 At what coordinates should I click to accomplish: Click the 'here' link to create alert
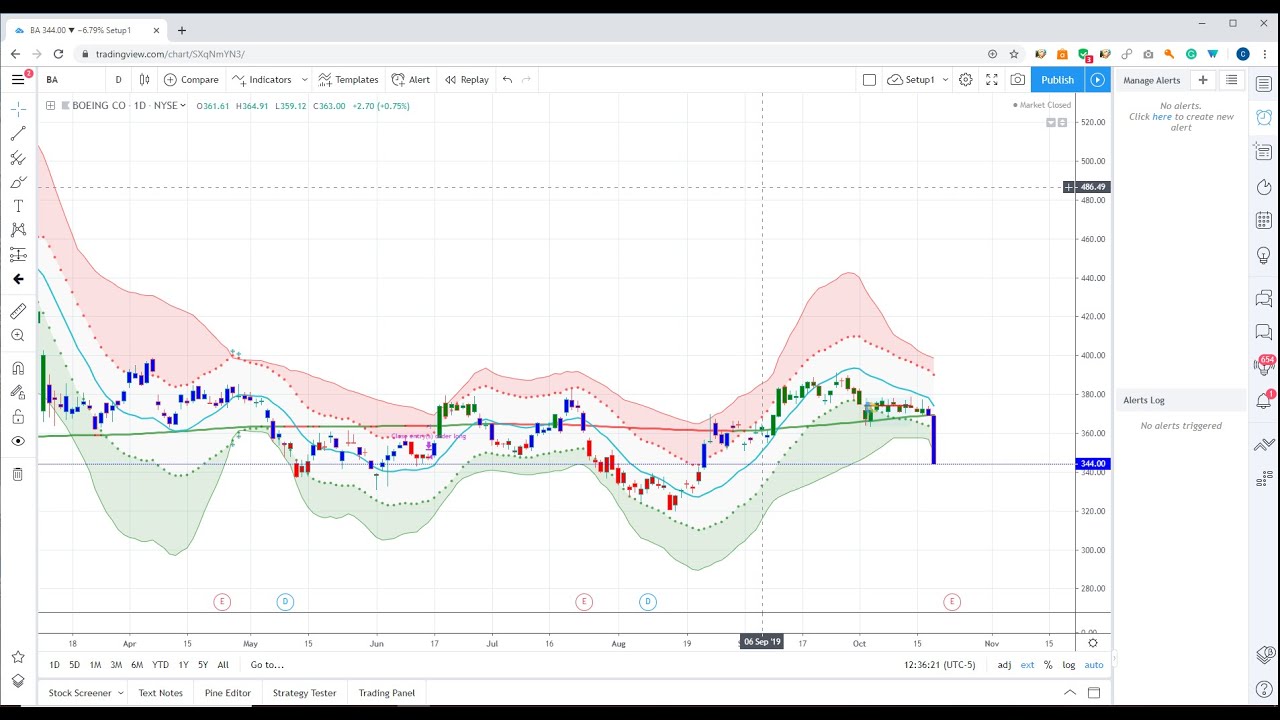[x=1162, y=117]
